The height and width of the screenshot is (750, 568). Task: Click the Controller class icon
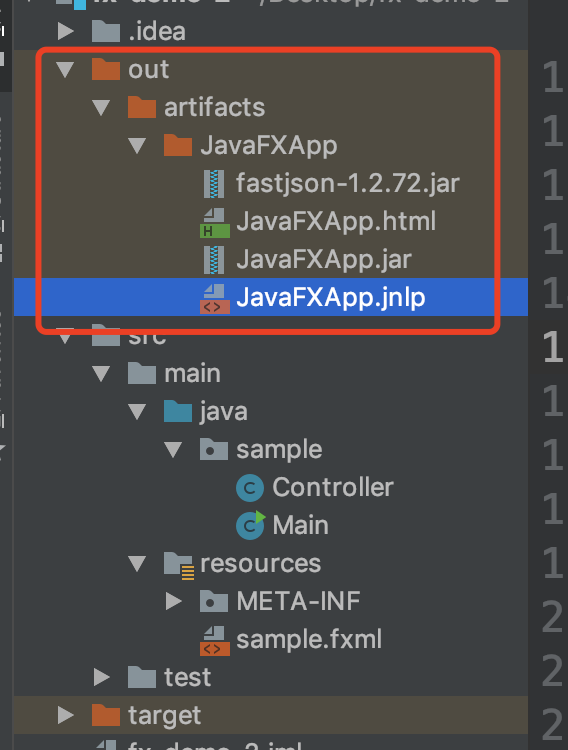[x=250, y=488]
